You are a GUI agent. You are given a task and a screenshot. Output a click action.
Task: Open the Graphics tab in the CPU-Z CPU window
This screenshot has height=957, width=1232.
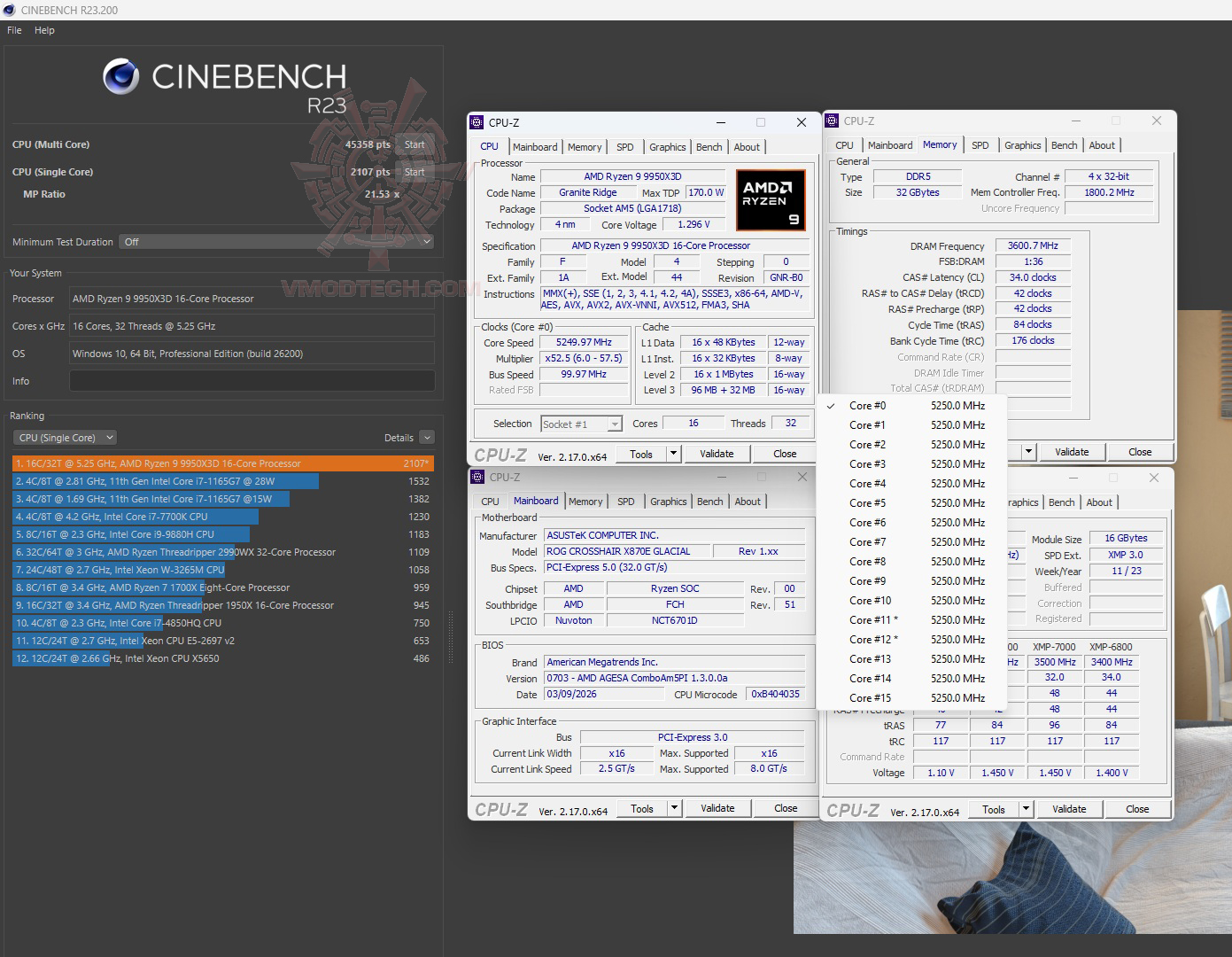coord(667,147)
